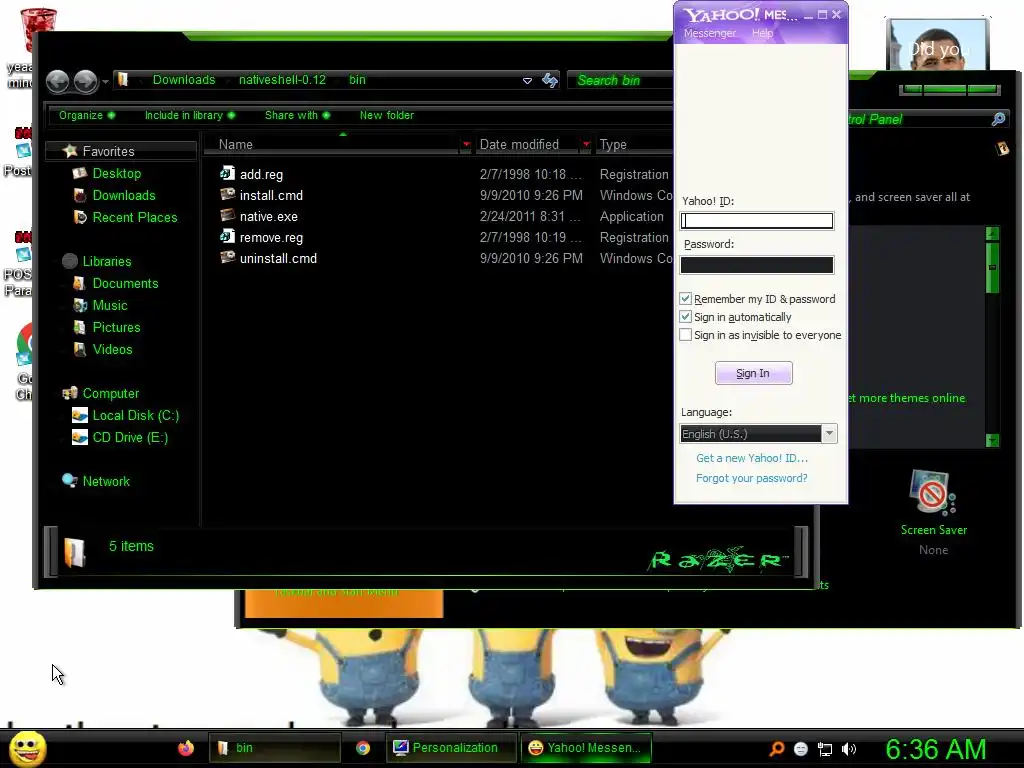Click the Control Panel search magnifier

point(998,119)
